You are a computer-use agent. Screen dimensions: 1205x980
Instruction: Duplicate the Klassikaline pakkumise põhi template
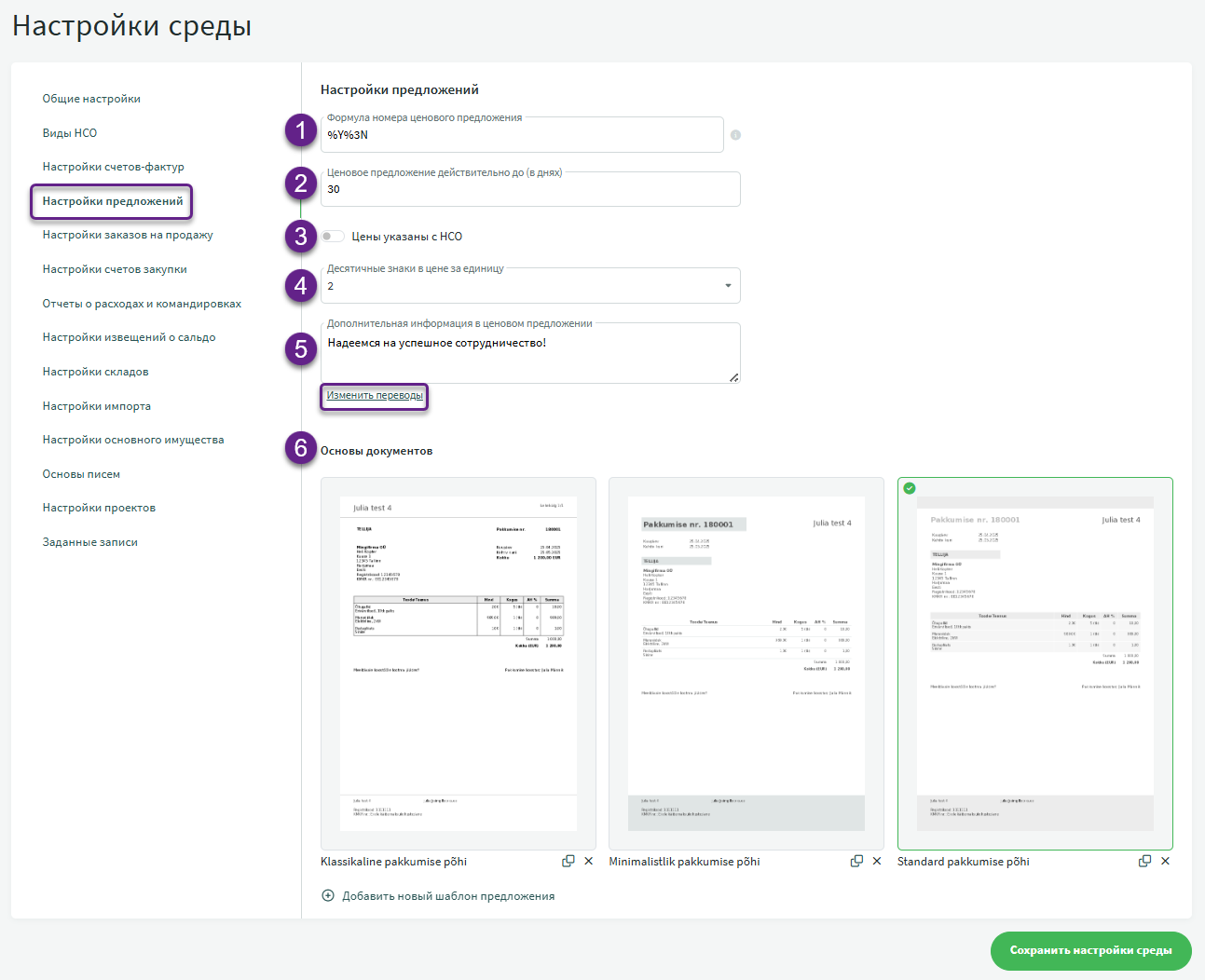coord(568,862)
